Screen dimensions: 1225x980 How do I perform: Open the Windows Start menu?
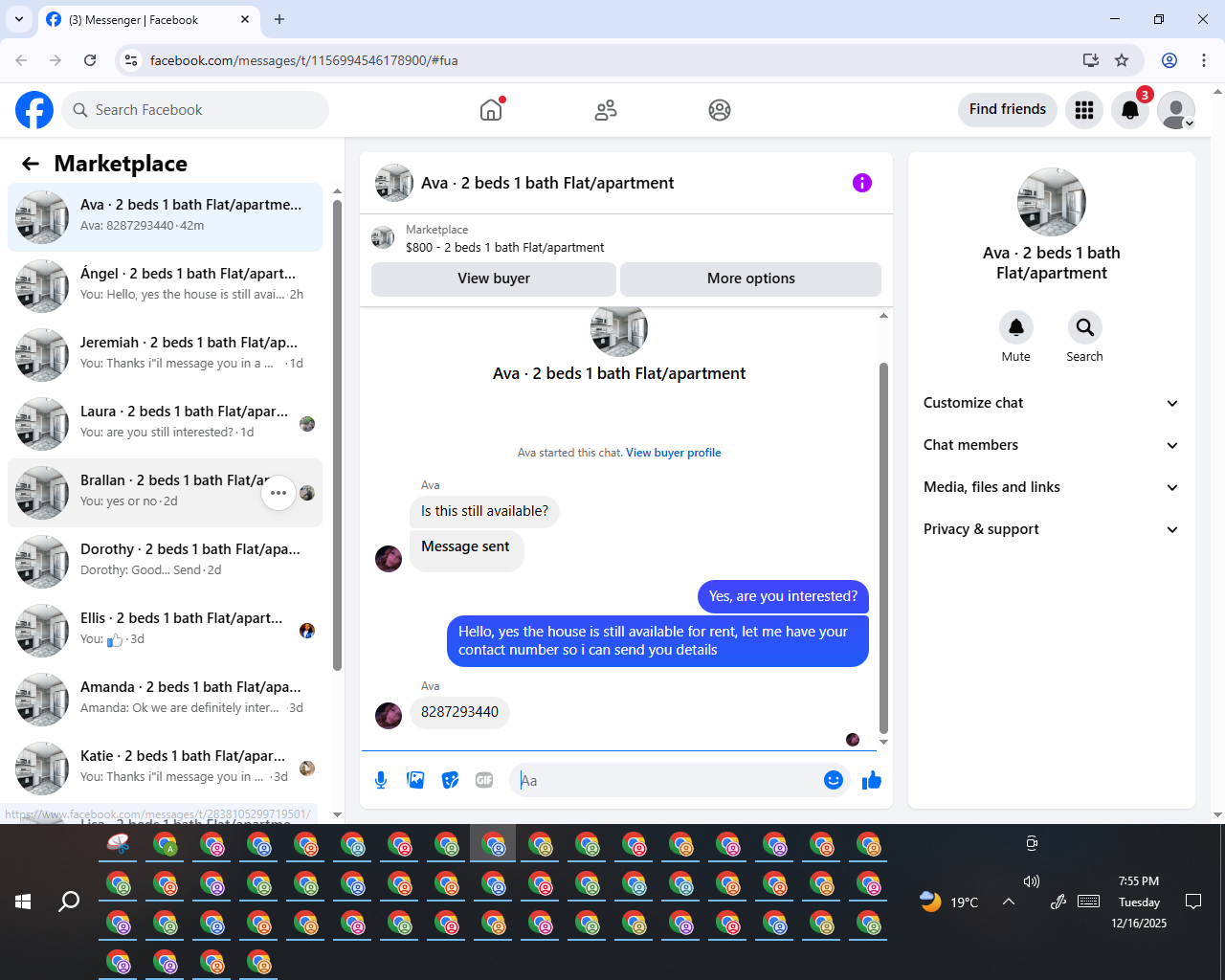[x=23, y=902]
